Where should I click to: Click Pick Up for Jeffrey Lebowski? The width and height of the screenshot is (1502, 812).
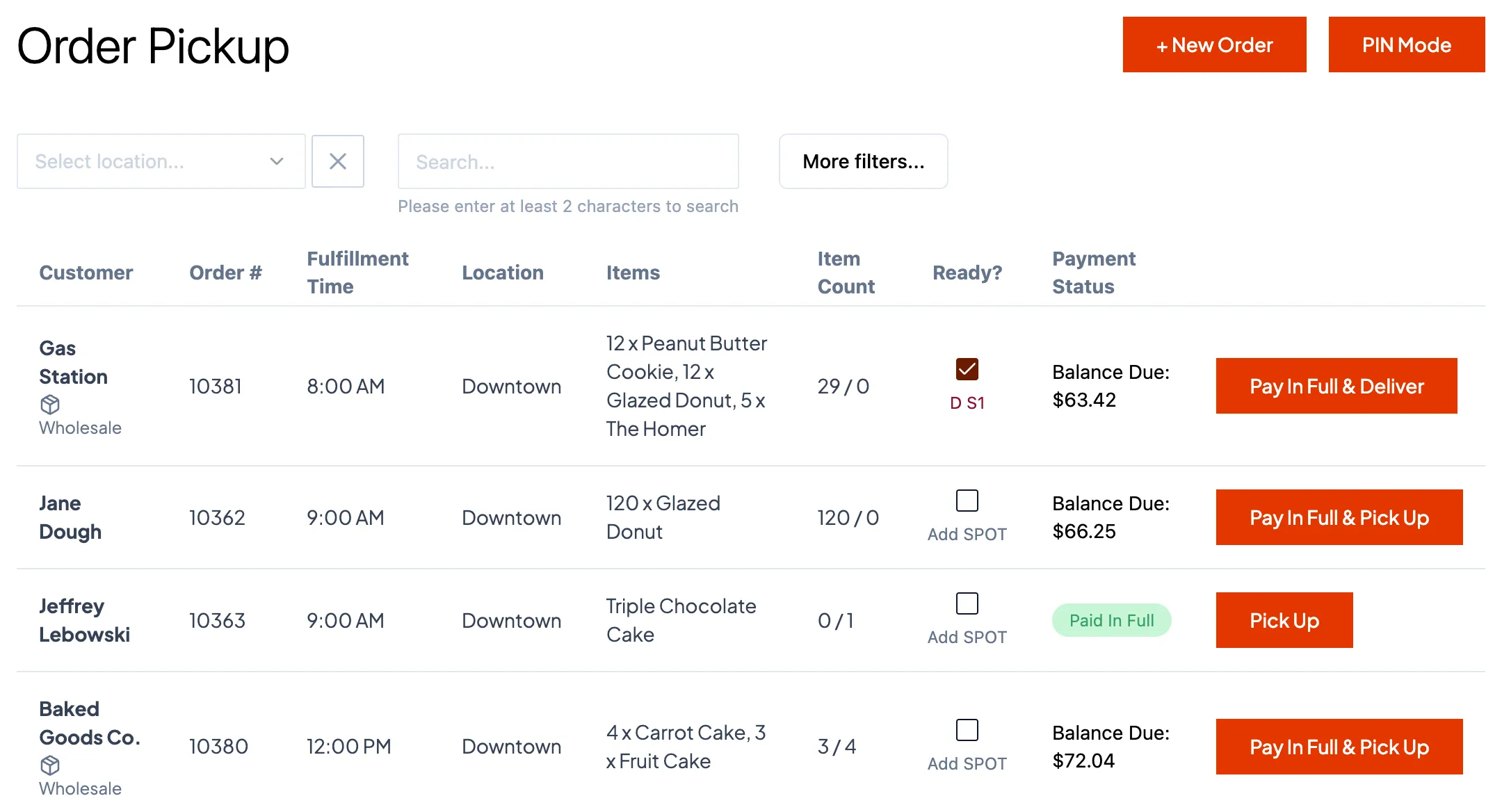pos(1284,620)
